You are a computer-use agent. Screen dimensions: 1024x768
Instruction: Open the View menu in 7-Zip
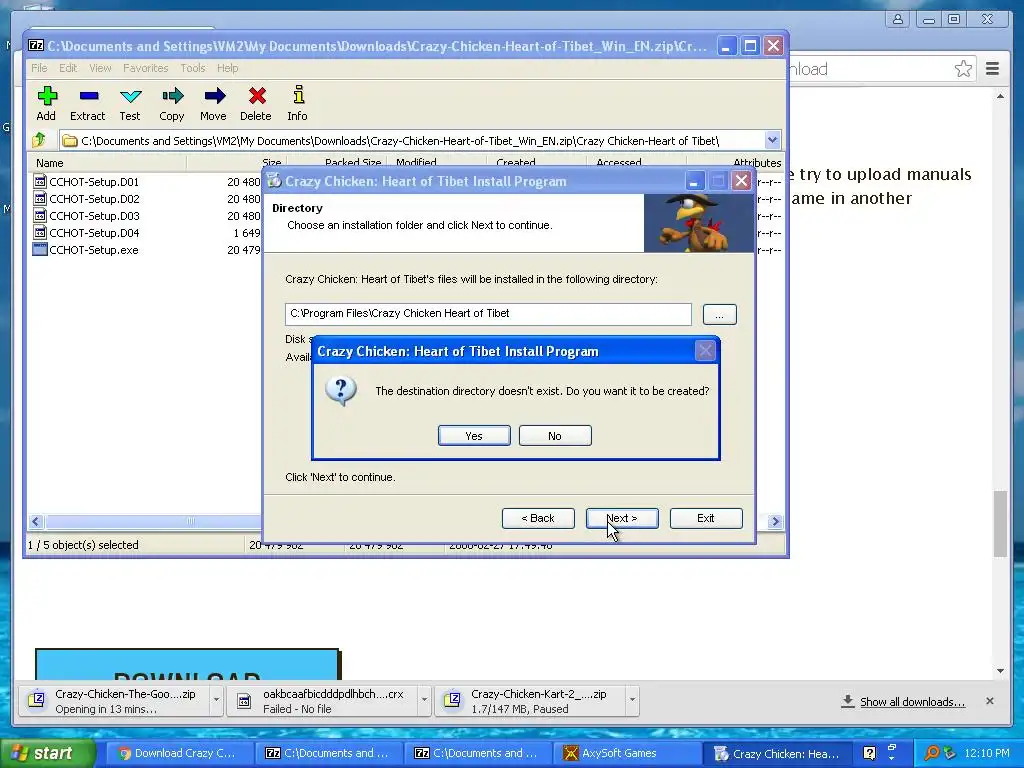pos(100,68)
